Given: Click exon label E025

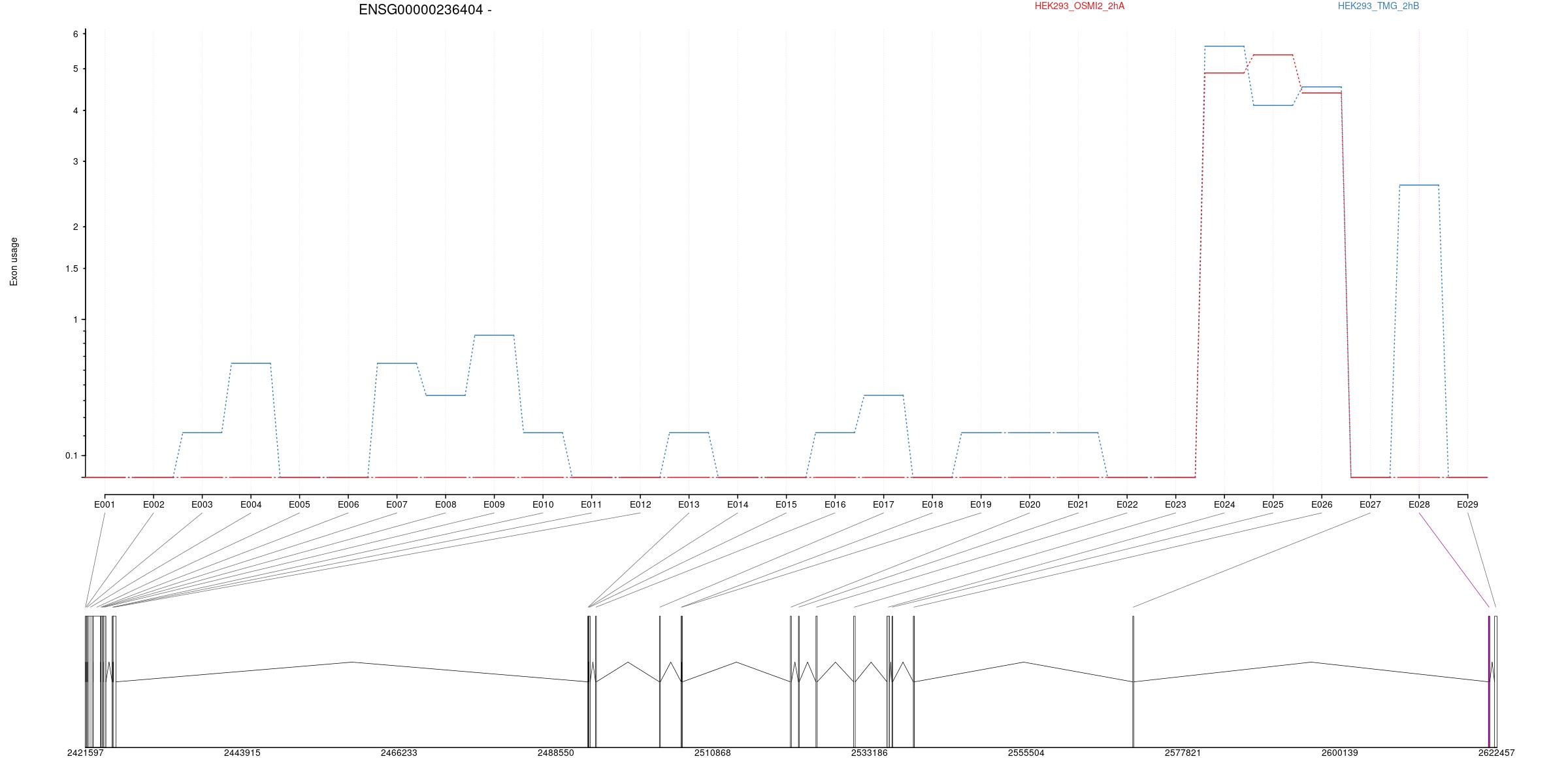Looking at the screenshot, I should pyautogui.click(x=1273, y=504).
